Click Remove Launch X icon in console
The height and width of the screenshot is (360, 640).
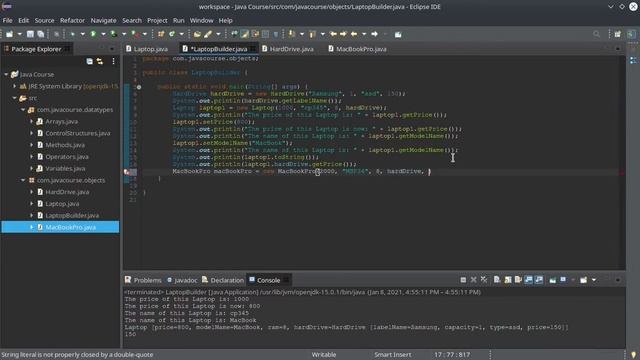pos(473,280)
